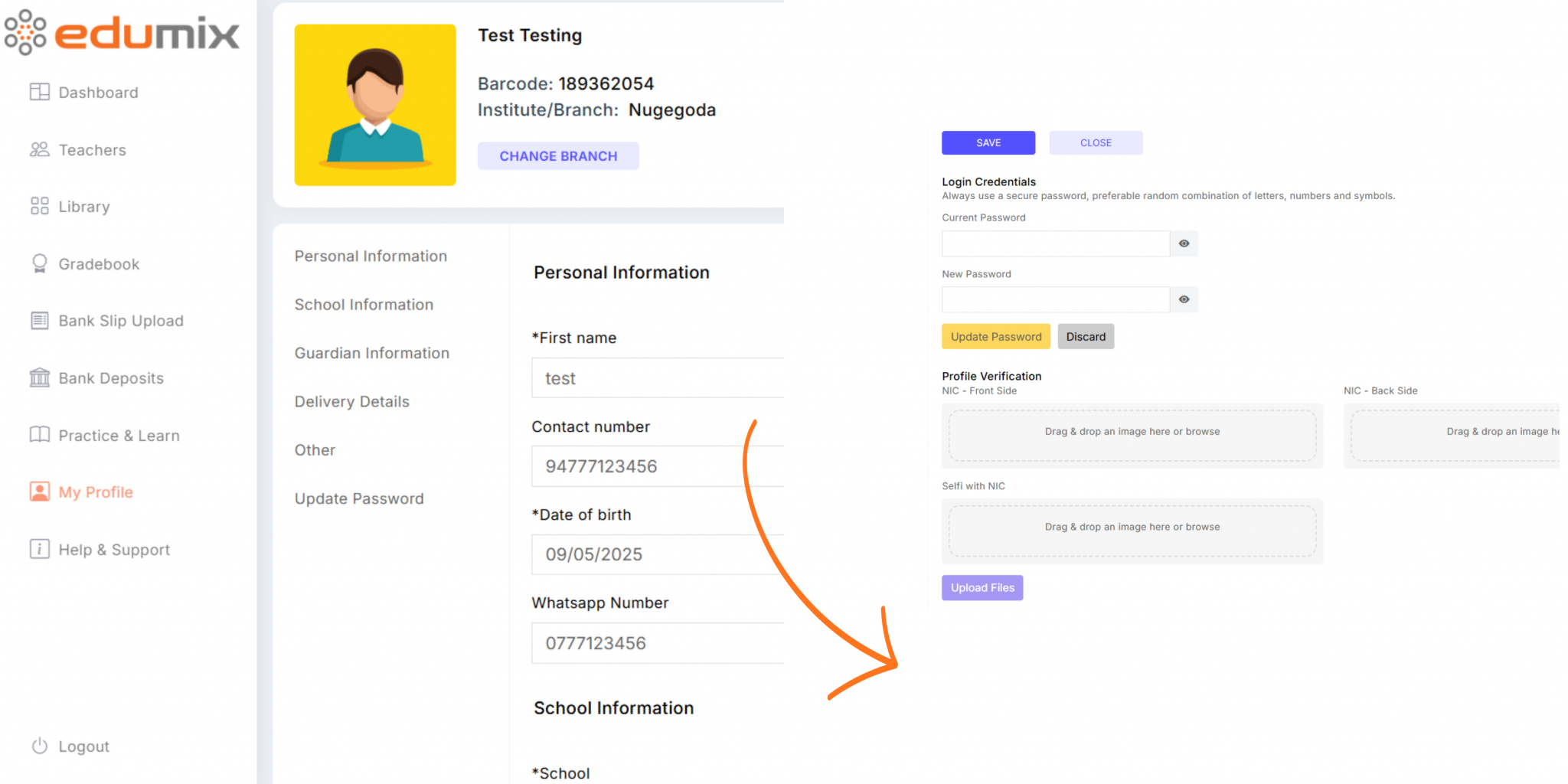Open the Library section
1568x784 pixels.
pos(83,206)
